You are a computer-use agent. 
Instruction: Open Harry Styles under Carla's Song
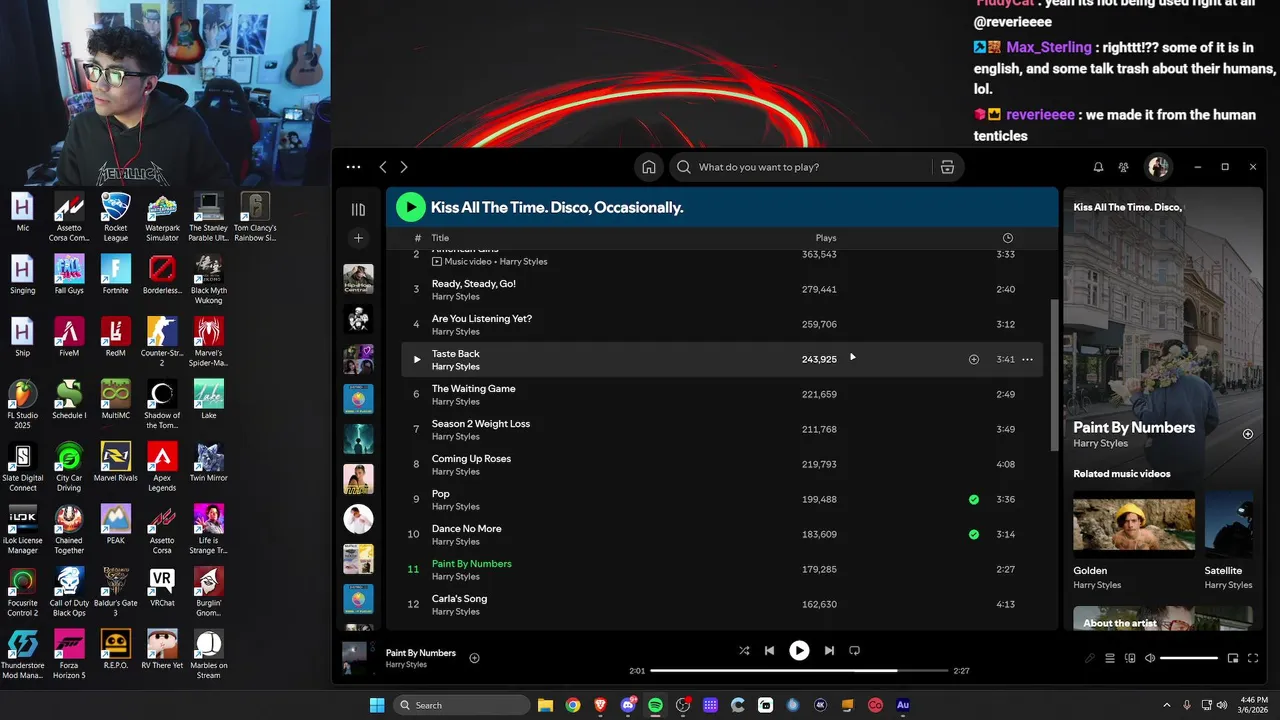(456, 611)
